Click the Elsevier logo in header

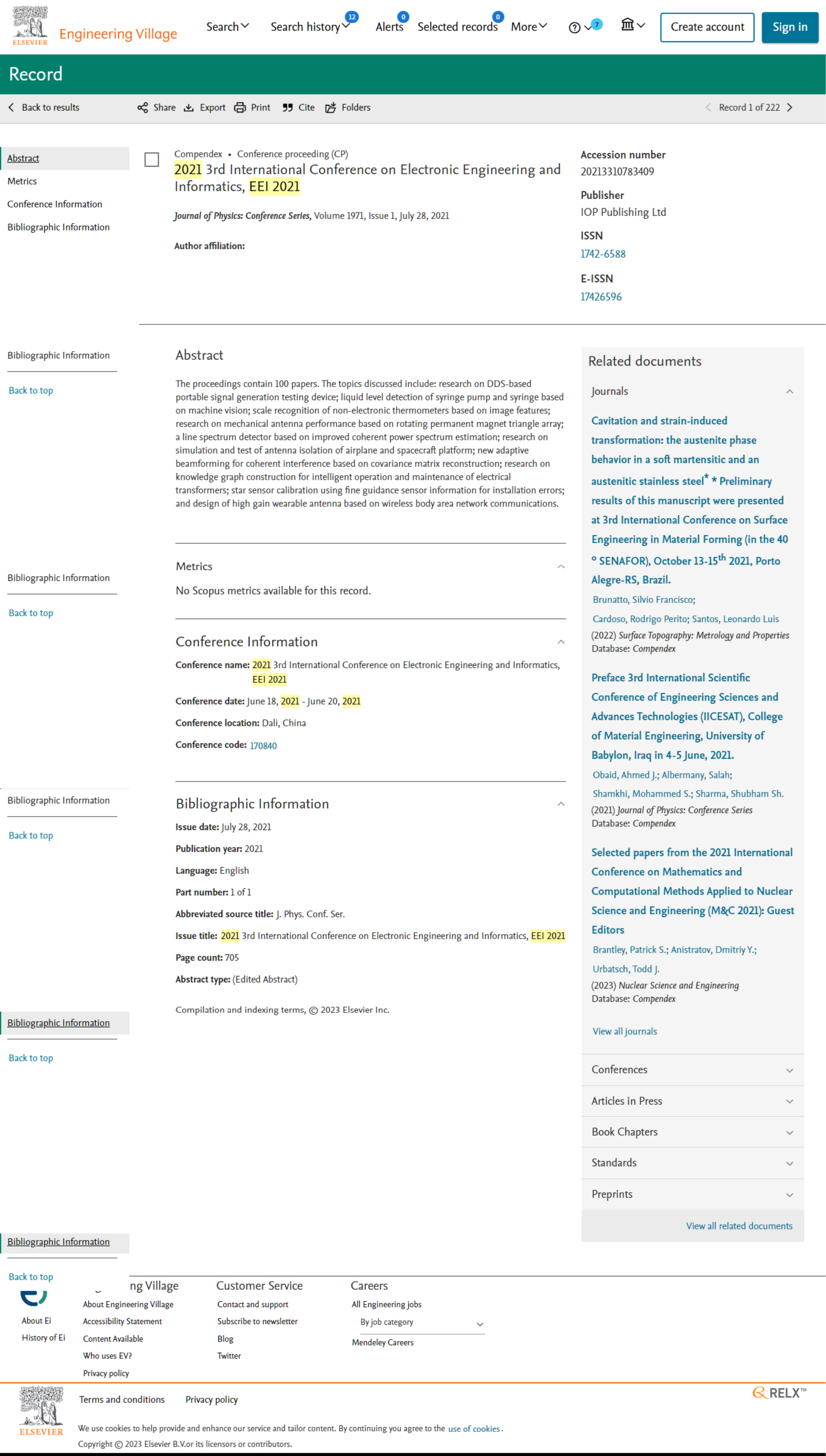tap(31, 26)
